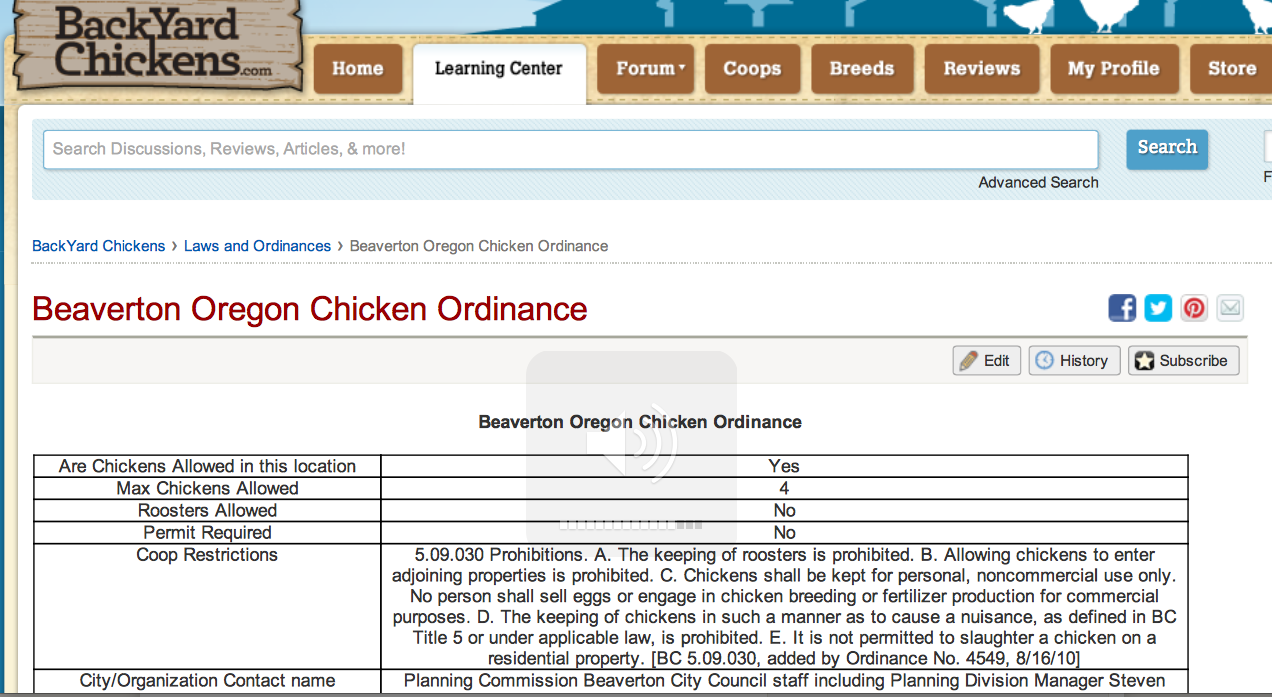Share page on Facebook

pyautogui.click(x=1122, y=308)
